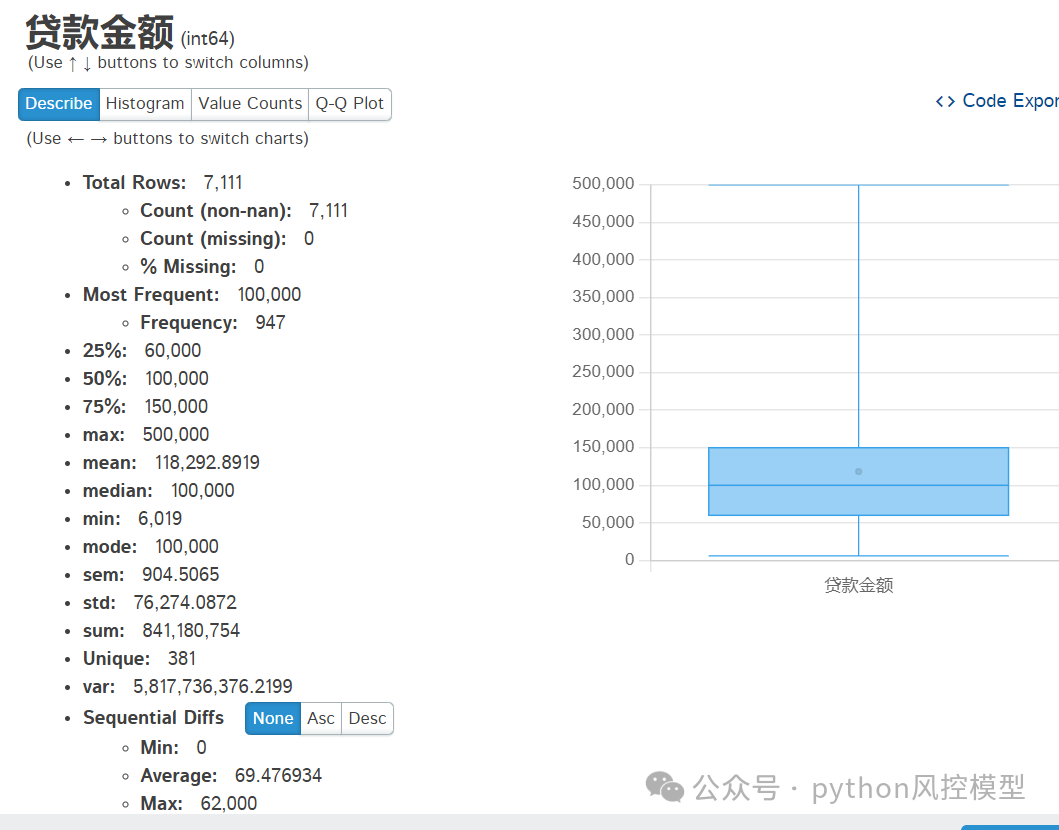Click the Unique value 381
This screenshot has width=1059, height=830.
click(182, 658)
